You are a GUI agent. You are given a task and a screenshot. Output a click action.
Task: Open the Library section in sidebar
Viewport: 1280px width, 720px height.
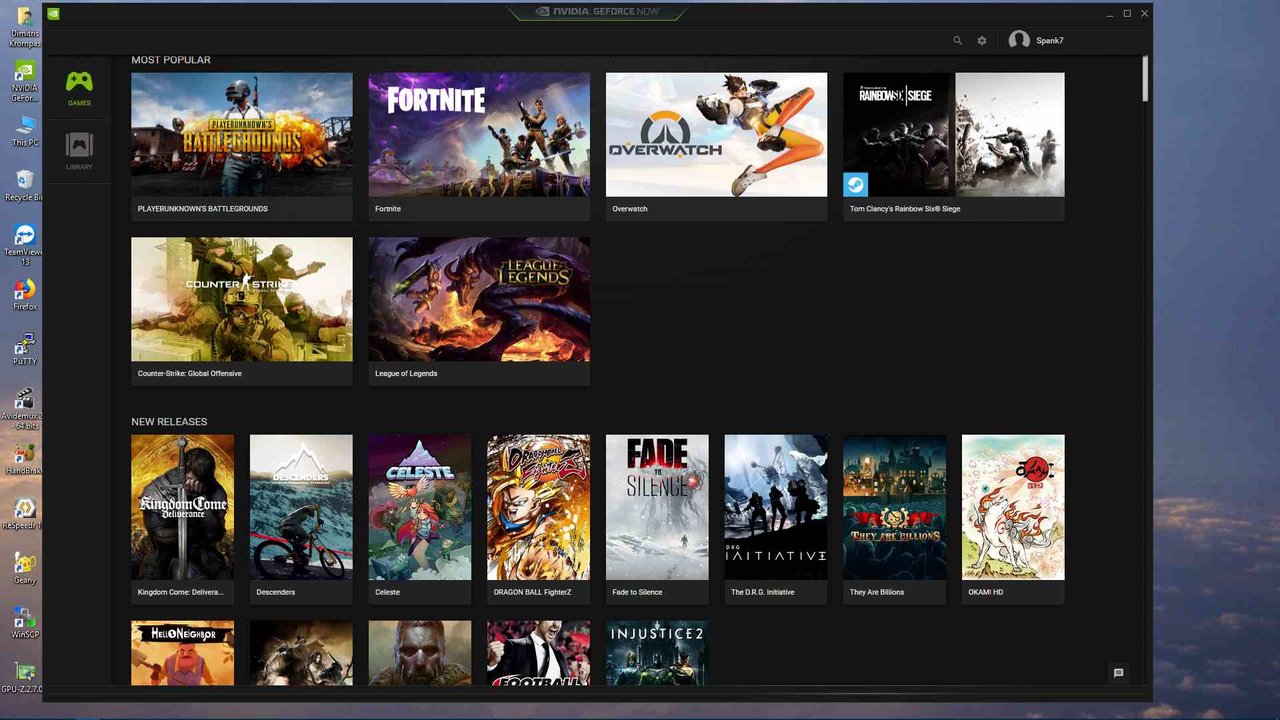[79, 152]
